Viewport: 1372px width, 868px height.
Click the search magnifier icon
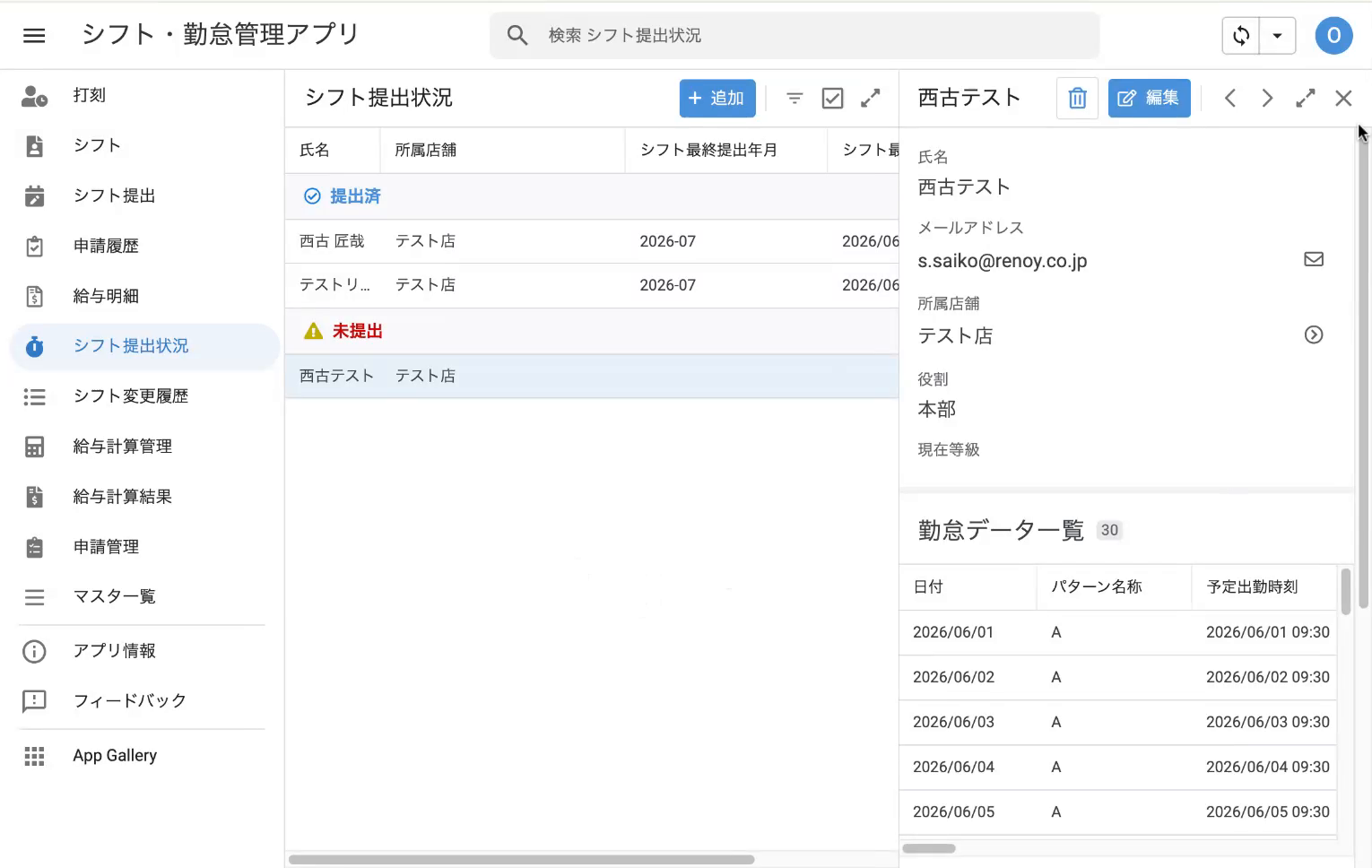[x=517, y=35]
